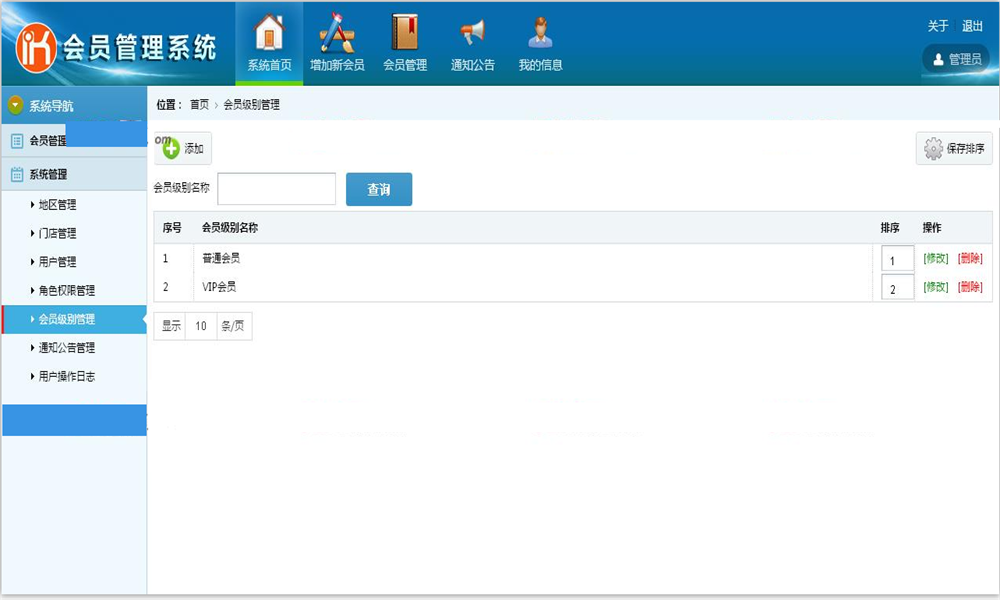Open the 10 条/页 page size selector
The height and width of the screenshot is (600, 1000).
click(x=201, y=326)
